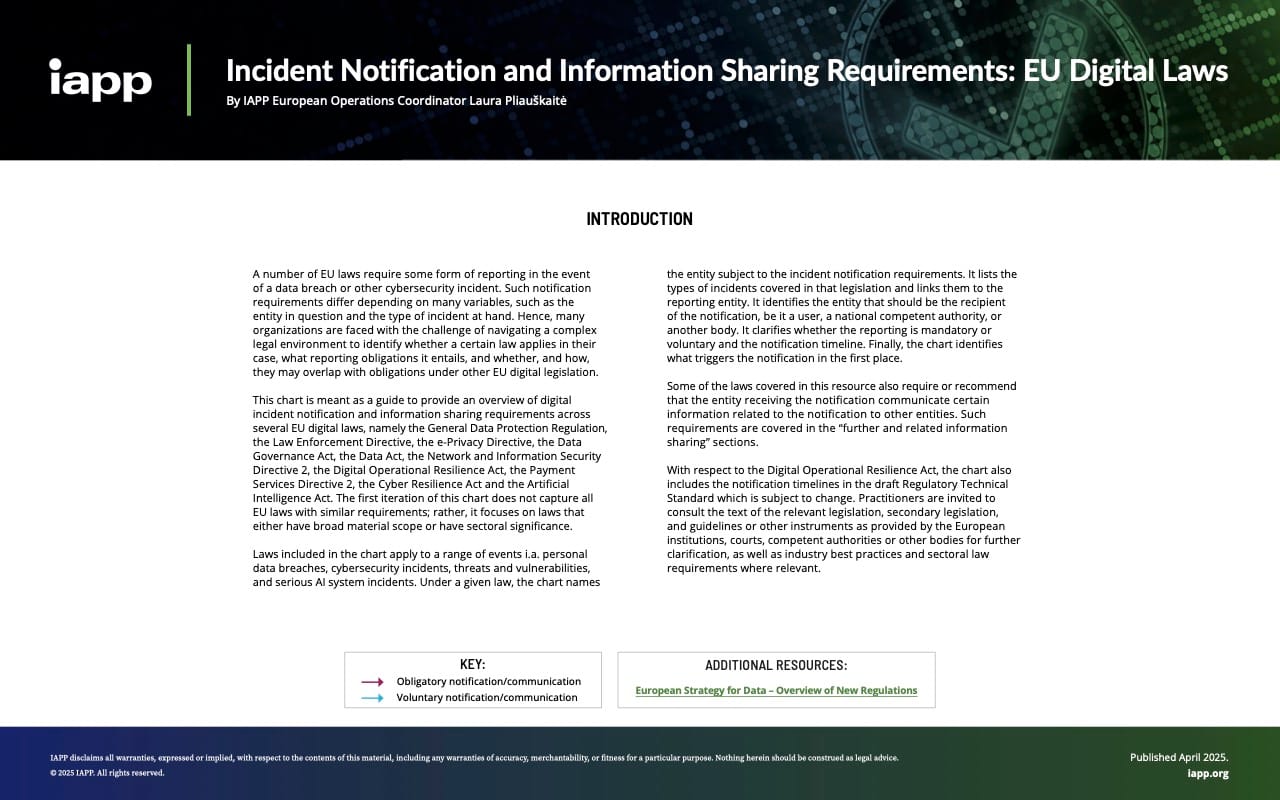
Task: Select the INTRODUCTION heading
Action: pyautogui.click(x=640, y=218)
